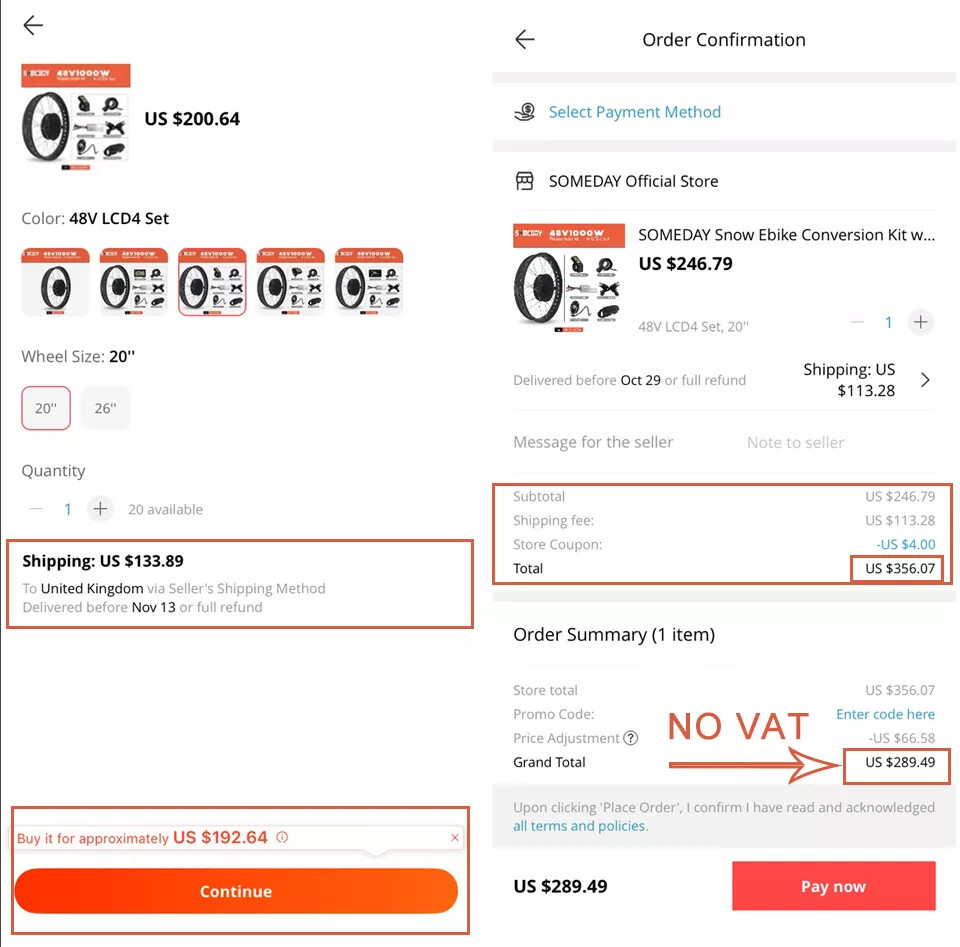Choose the 20" wheel size option
The image size is (960, 947).
46,408
